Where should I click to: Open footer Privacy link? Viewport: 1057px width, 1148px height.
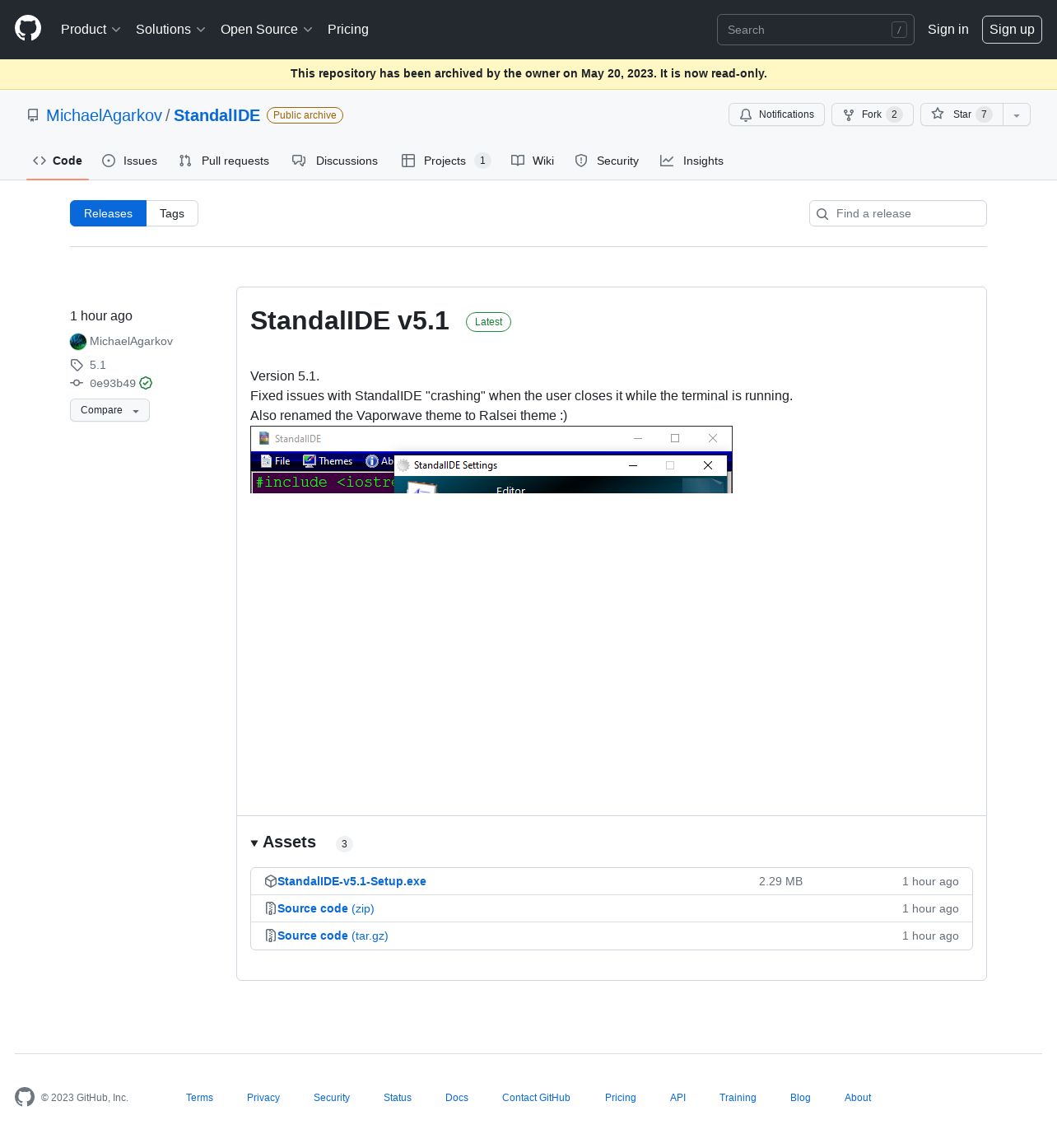tap(263, 1098)
